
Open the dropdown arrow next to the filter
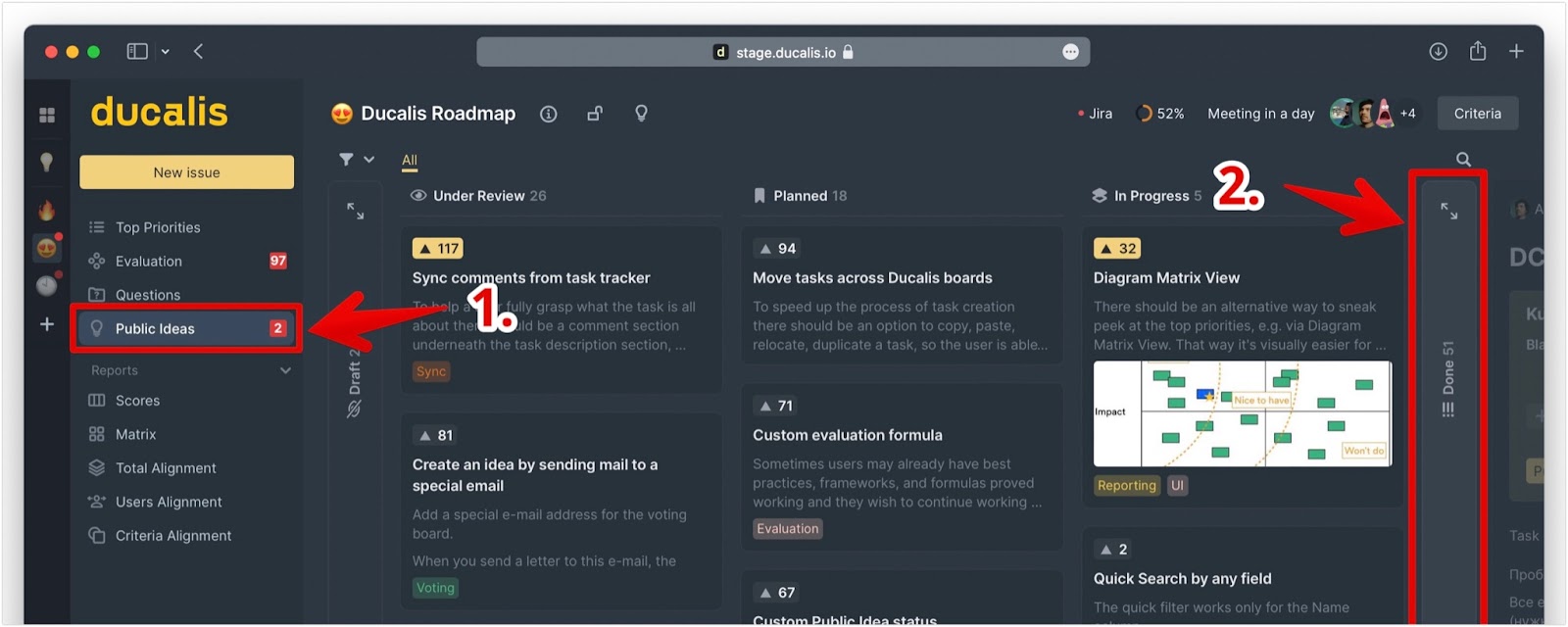[x=368, y=160]
